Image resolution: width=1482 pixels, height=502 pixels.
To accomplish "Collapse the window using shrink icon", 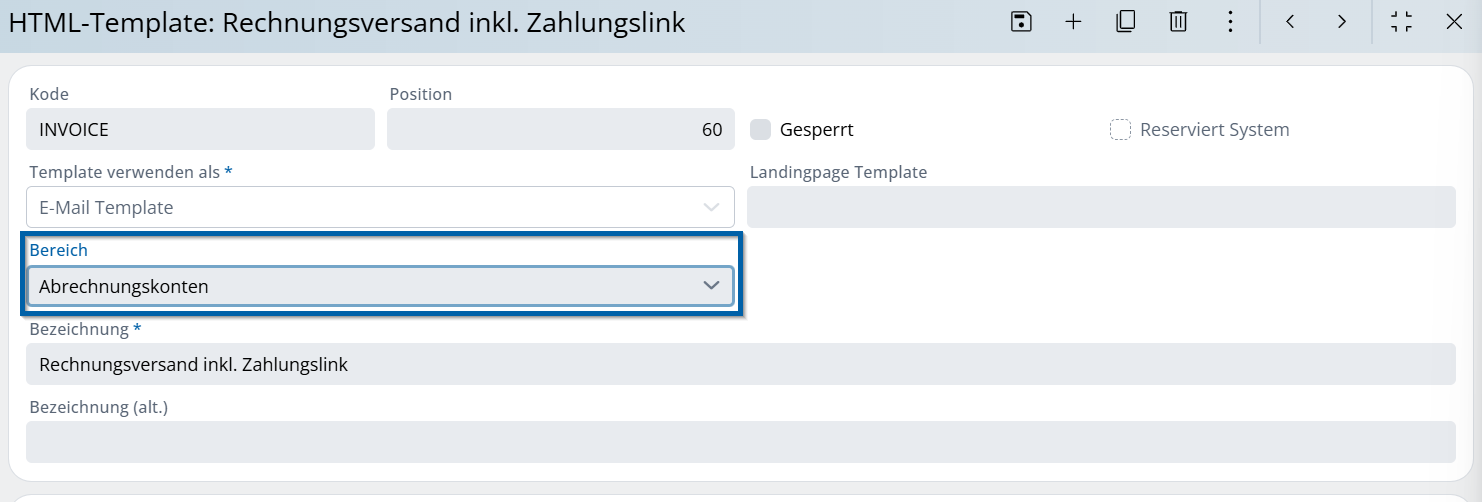I will coord(1402,22).
